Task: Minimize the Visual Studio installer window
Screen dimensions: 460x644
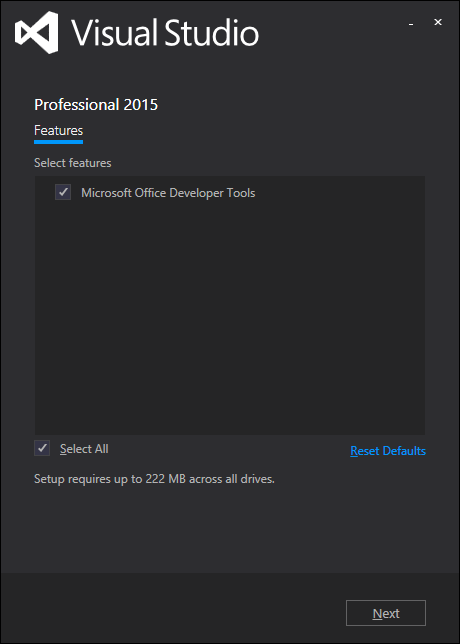Action: pyautogui.click(x=411, y=24)
